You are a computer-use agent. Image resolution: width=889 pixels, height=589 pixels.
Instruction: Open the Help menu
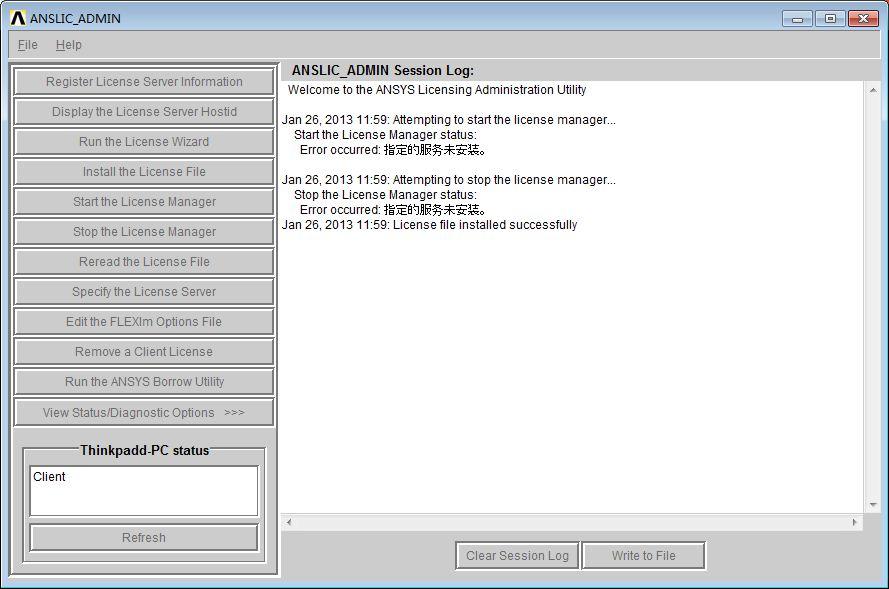(x=69, y=45)
